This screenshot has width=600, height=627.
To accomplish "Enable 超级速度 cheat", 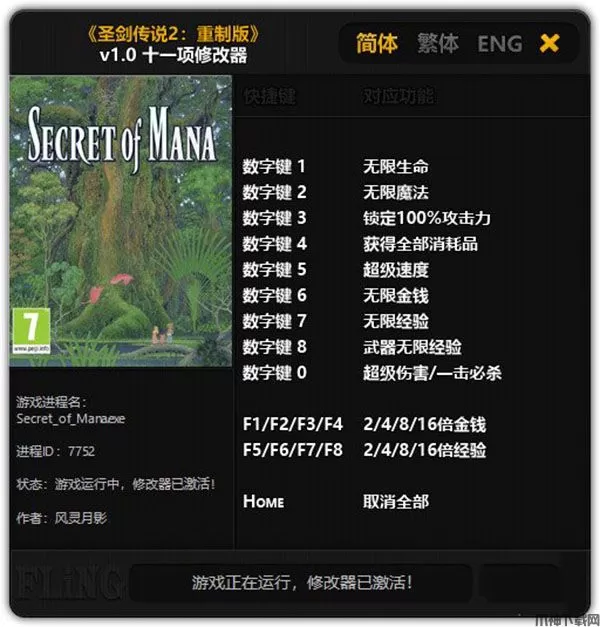I will [x=396, y=270].
